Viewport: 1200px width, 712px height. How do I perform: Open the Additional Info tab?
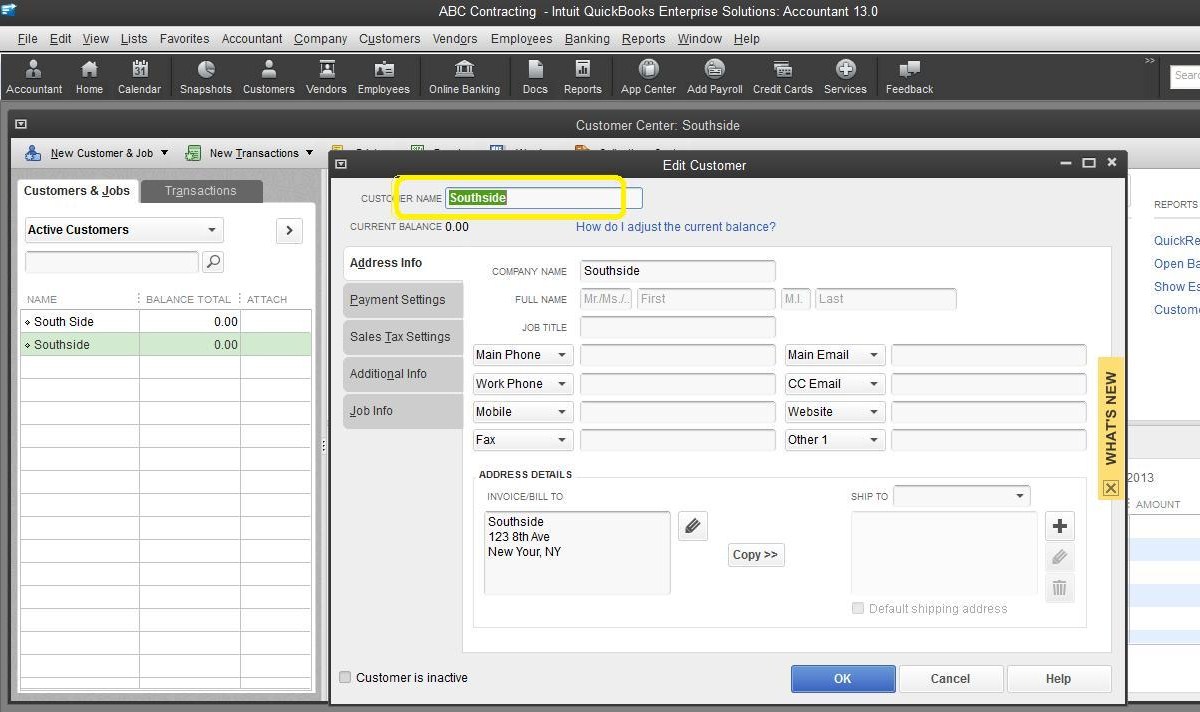[x=403, y=374]
